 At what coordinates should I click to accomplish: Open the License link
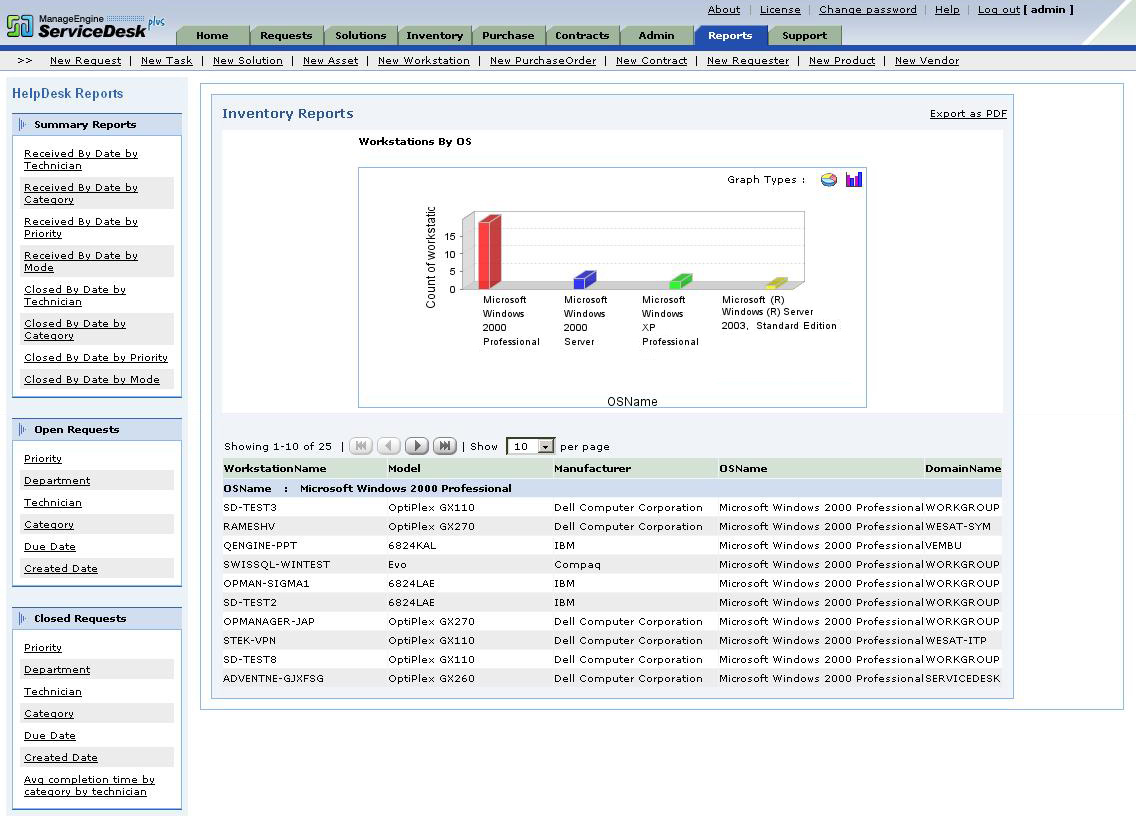pos(780,9)
